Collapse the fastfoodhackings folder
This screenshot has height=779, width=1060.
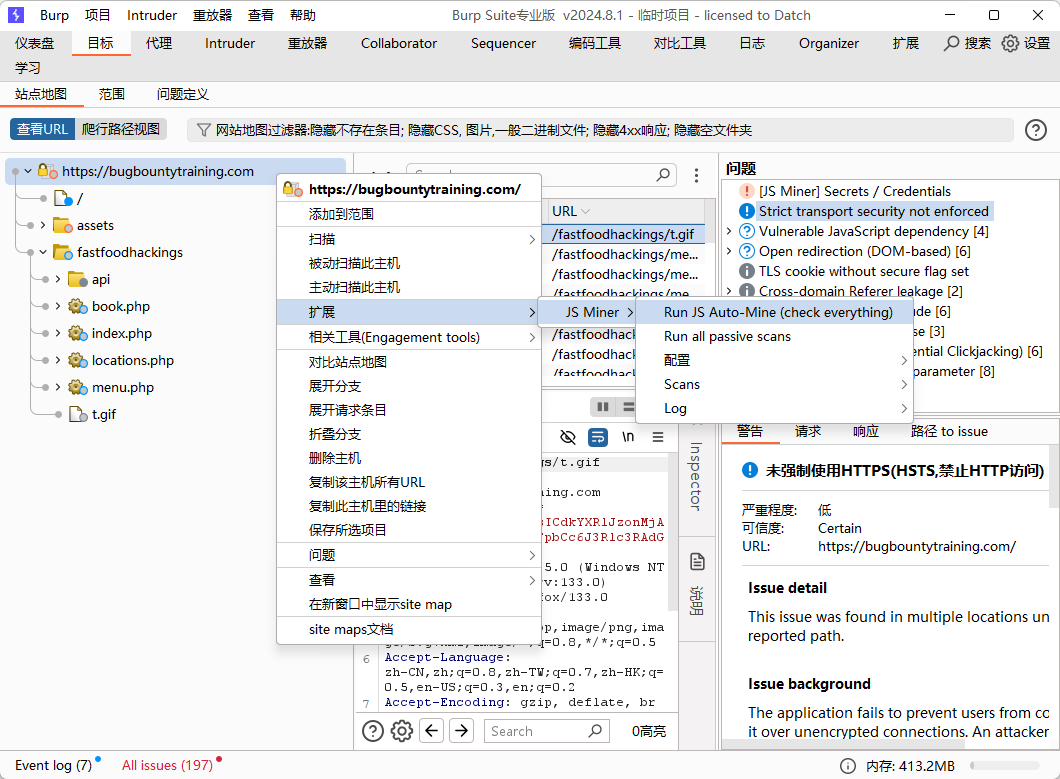point(43,252)
